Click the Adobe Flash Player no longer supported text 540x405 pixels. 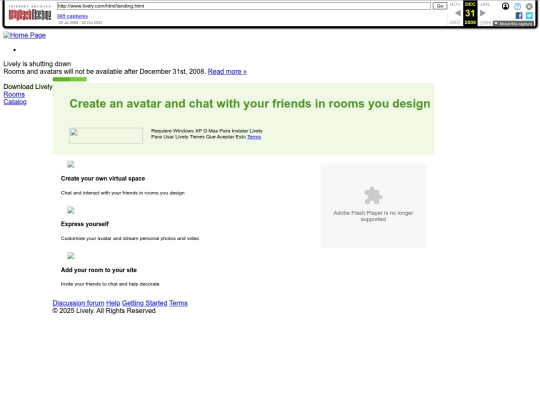pyautogui.click(x=373, y=216)
